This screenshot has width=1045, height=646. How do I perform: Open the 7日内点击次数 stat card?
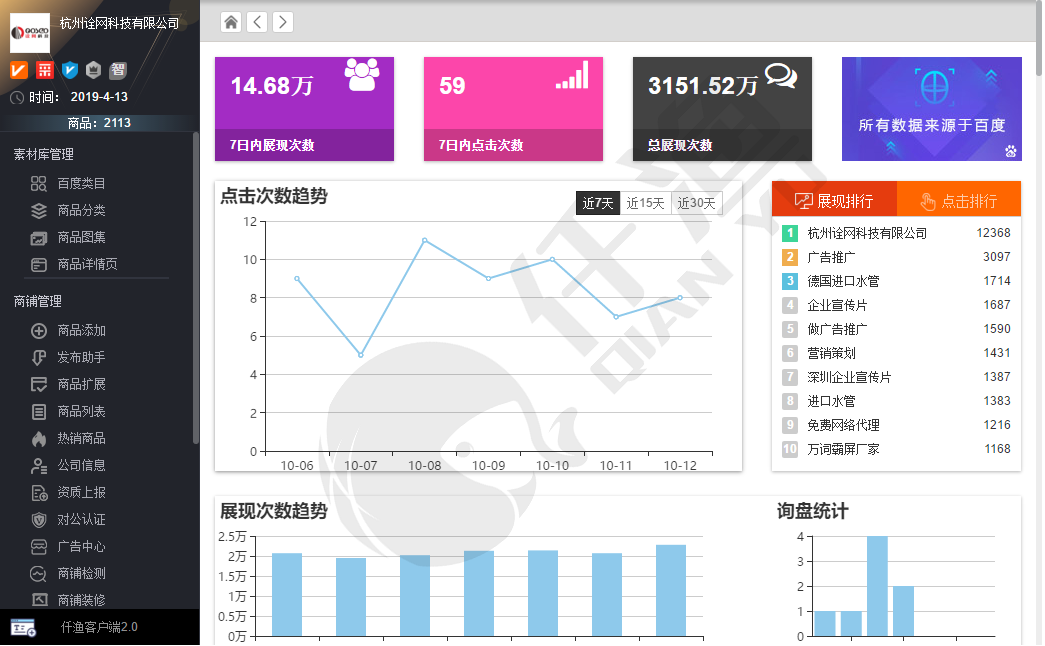[x=513, y=109]
